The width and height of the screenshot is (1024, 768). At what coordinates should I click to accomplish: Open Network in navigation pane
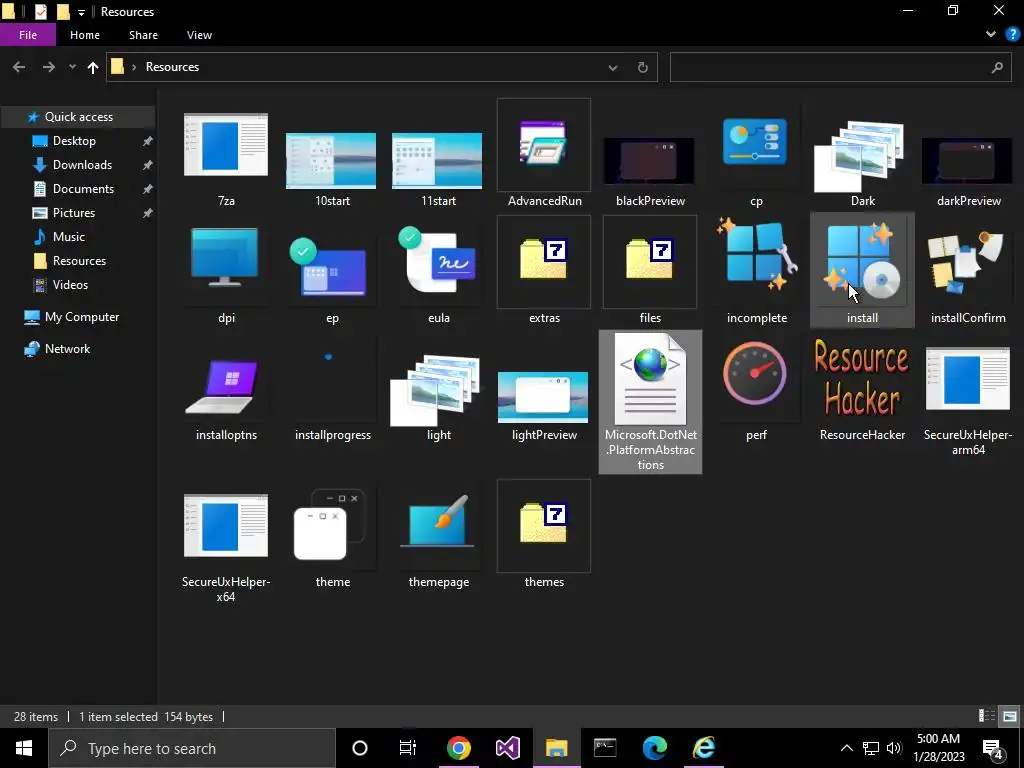click(67, 349)
